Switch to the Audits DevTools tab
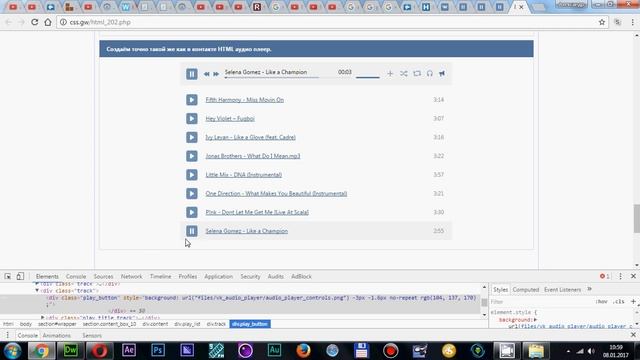This screenshot has width=640, height=360. click(x=276, y=276)
